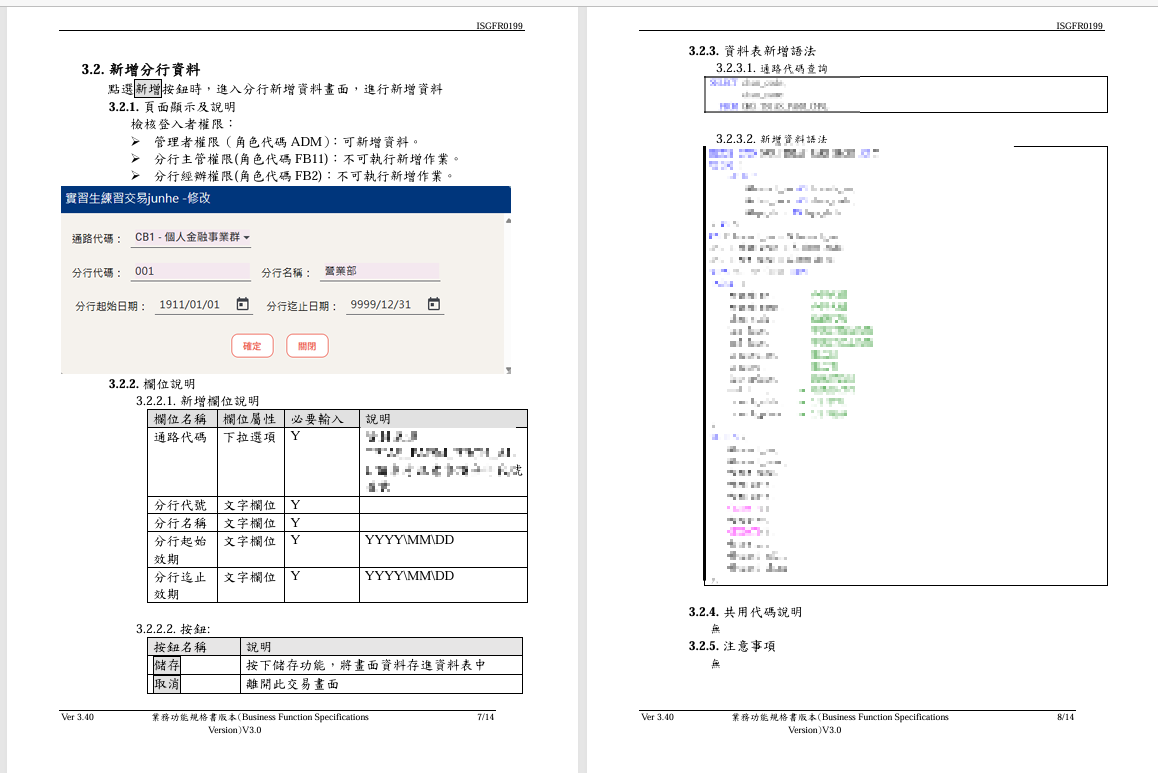Select subheading 3.2.3.2. 新增資料語法

(x=772, y=139)
